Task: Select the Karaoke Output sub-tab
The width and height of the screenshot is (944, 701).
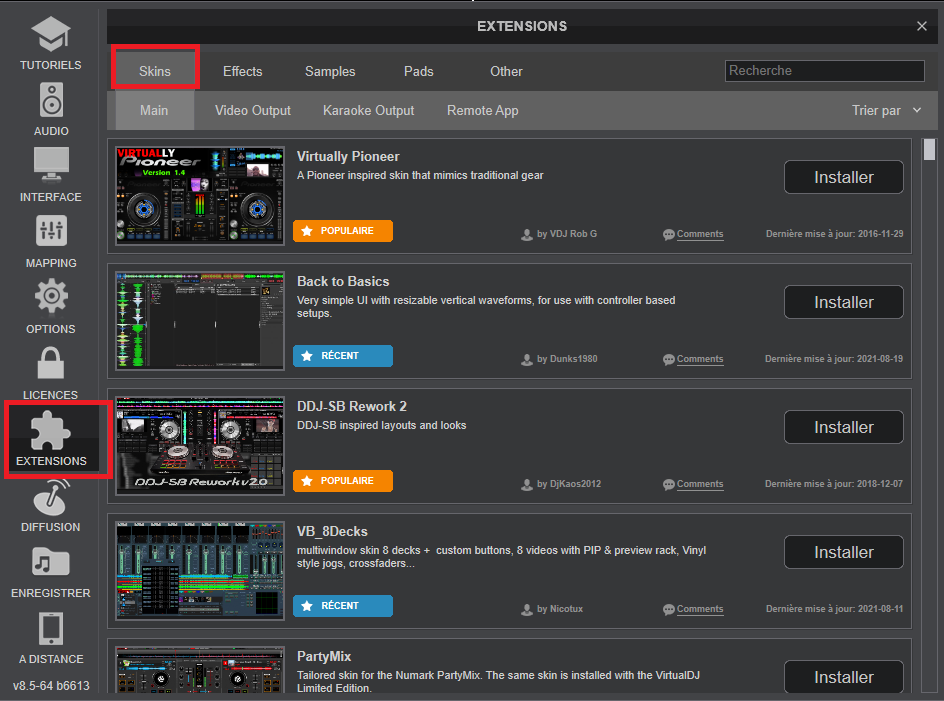Action: coord(368,110)
